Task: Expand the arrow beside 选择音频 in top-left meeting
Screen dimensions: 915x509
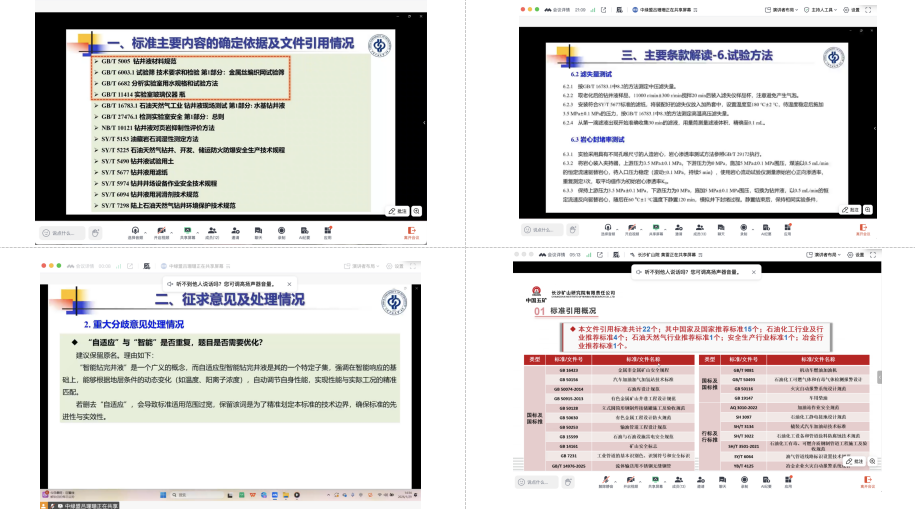Action: [x=144, y=229]
